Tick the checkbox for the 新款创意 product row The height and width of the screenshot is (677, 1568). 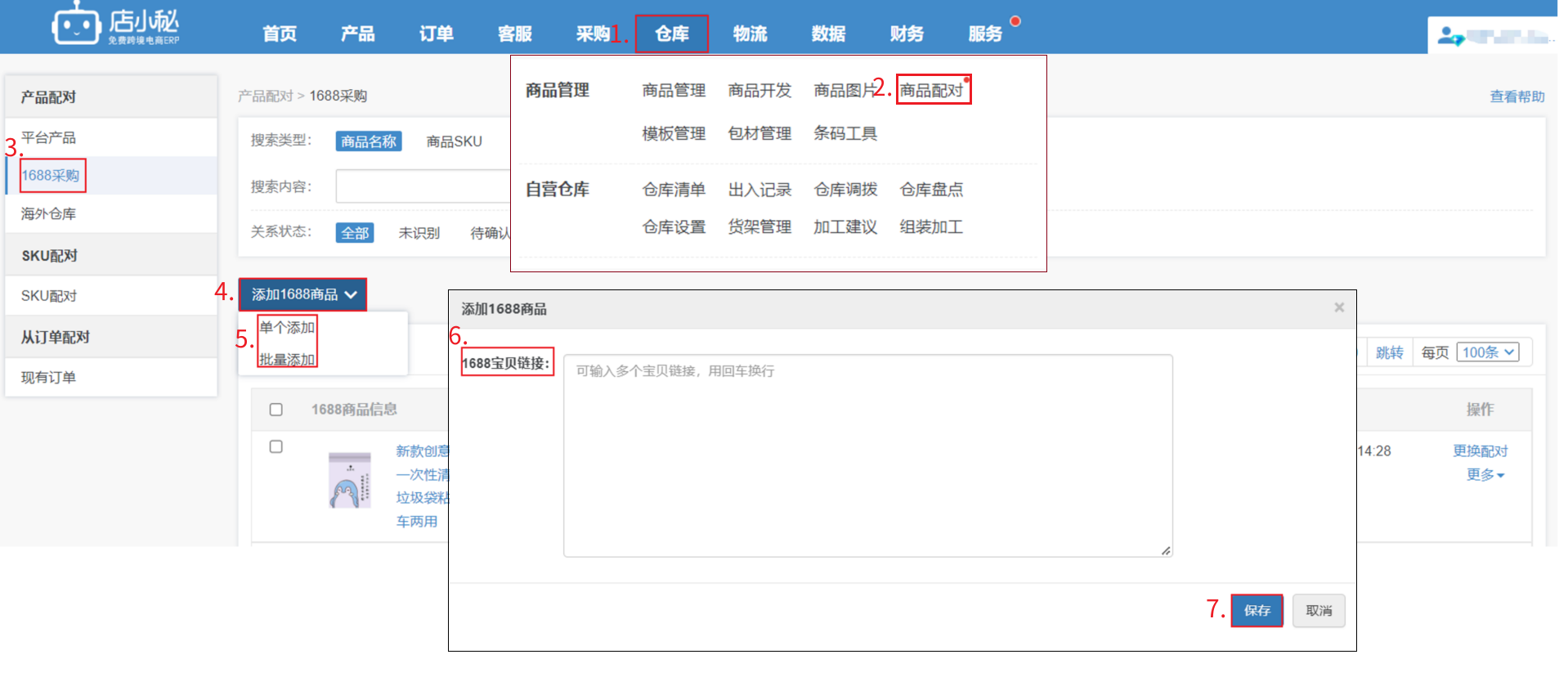coord(276,446)
